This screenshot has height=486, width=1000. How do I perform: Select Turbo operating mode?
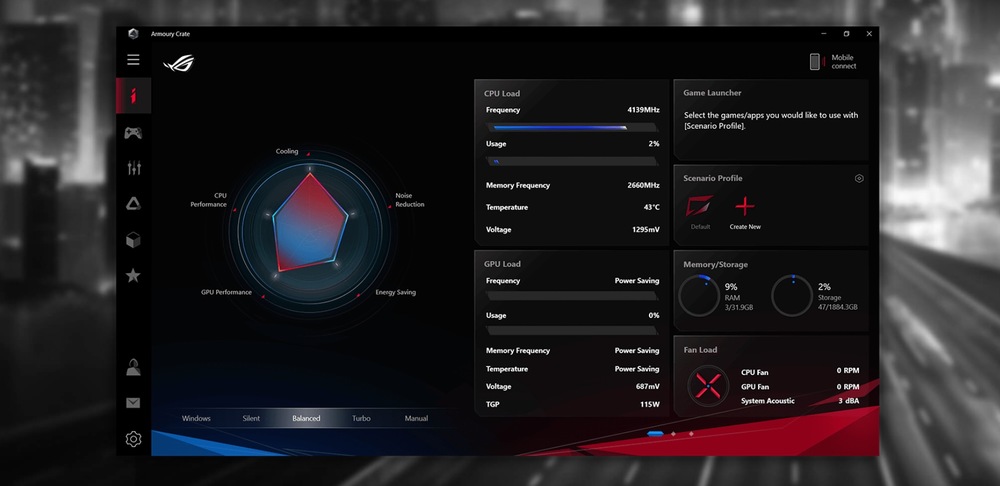(361, 418)
